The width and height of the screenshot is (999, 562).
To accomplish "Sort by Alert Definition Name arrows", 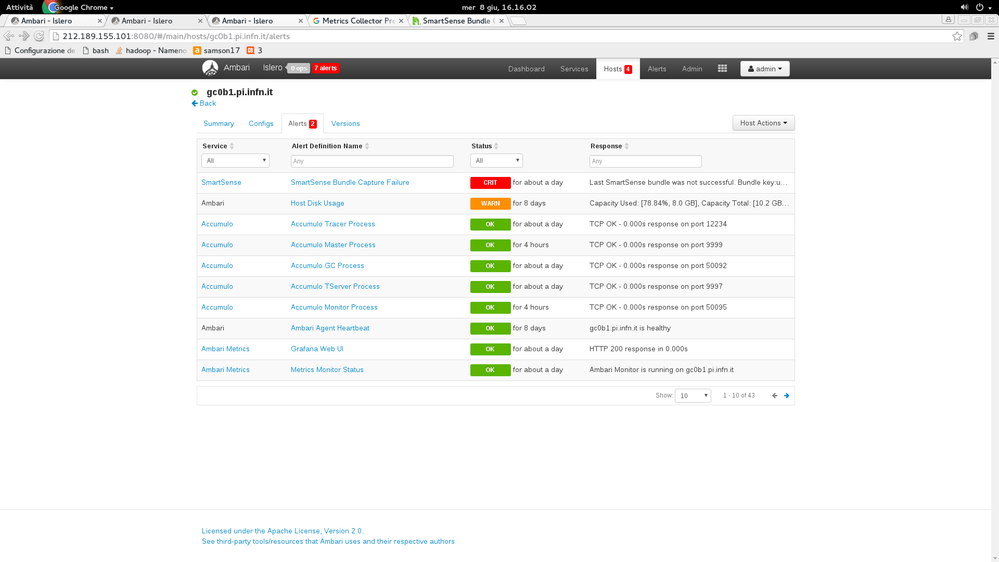I will pyautogui.click(x=367, y=146).
